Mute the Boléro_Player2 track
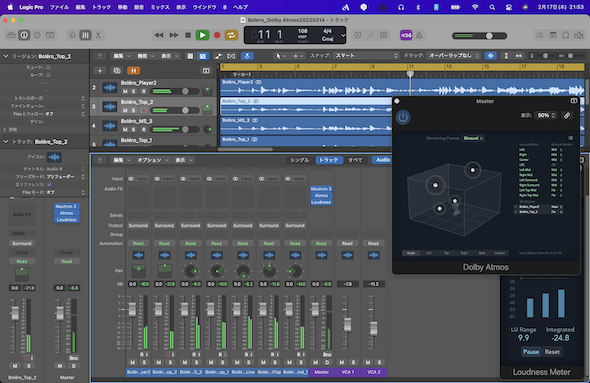The height and width of the screenshot is (383, 590). coord(125,91)
